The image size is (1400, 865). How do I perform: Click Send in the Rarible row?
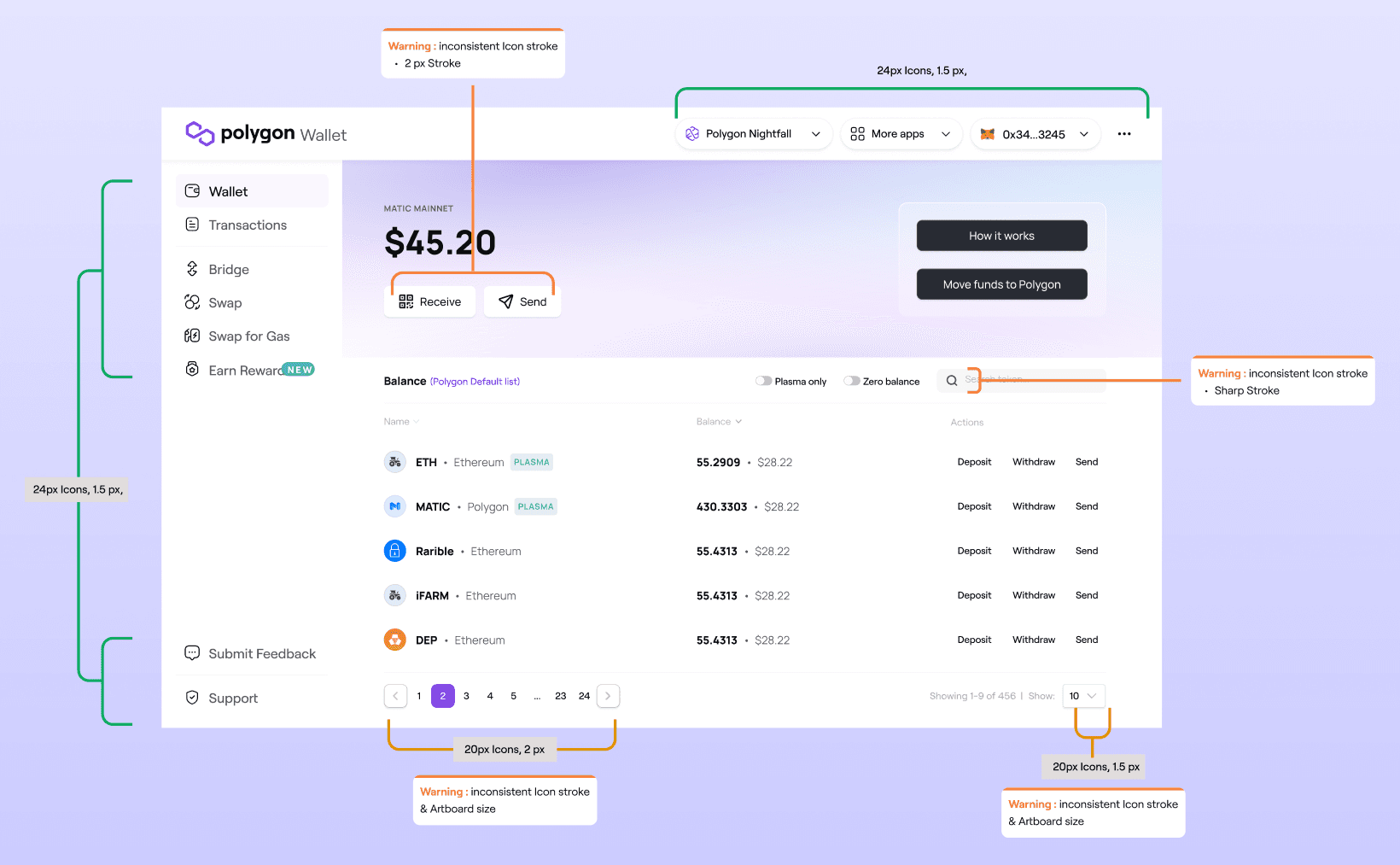(1087, 551)
